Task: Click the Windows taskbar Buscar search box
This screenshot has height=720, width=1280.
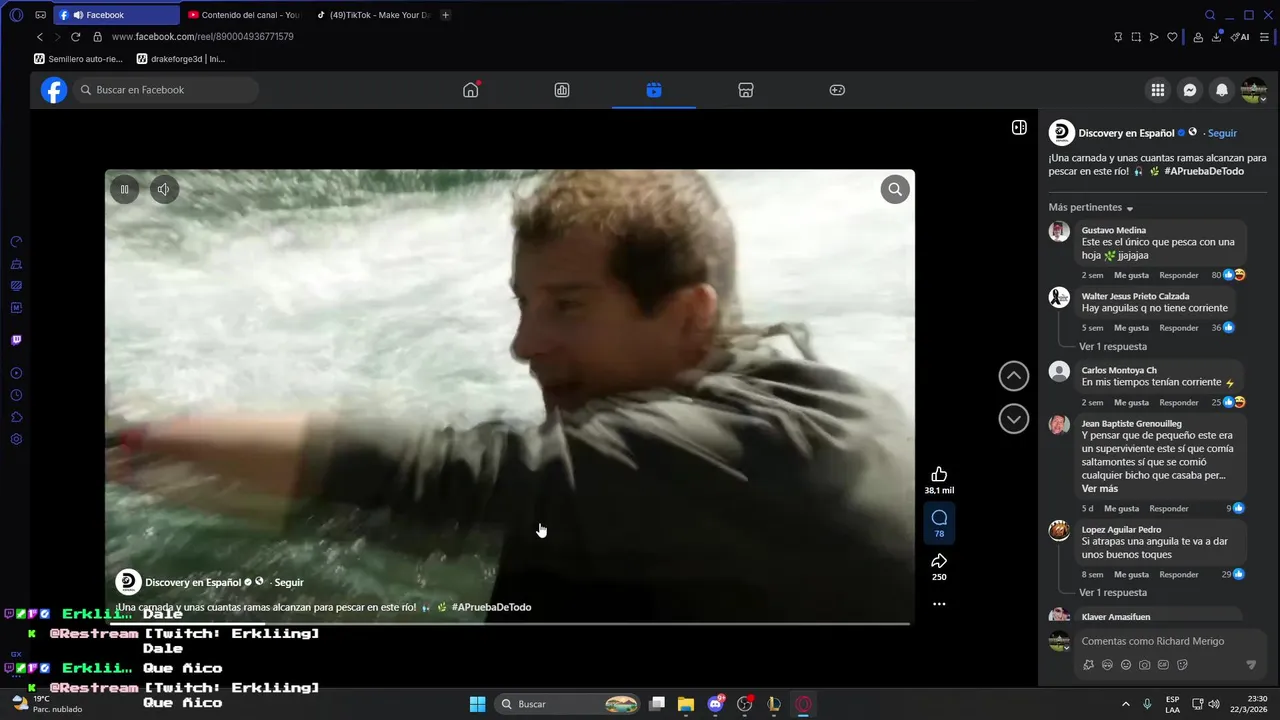Action: [x=568, y=704]
